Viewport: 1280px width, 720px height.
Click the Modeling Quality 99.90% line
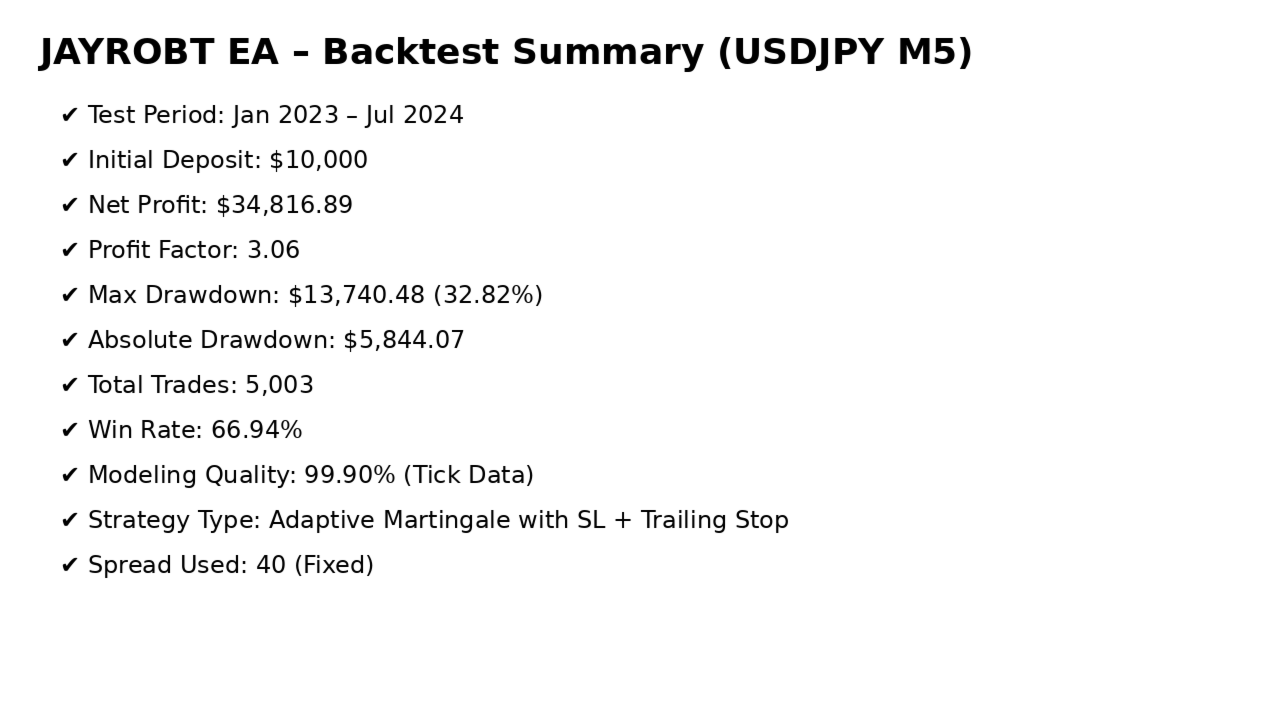(x=311, y=476)
